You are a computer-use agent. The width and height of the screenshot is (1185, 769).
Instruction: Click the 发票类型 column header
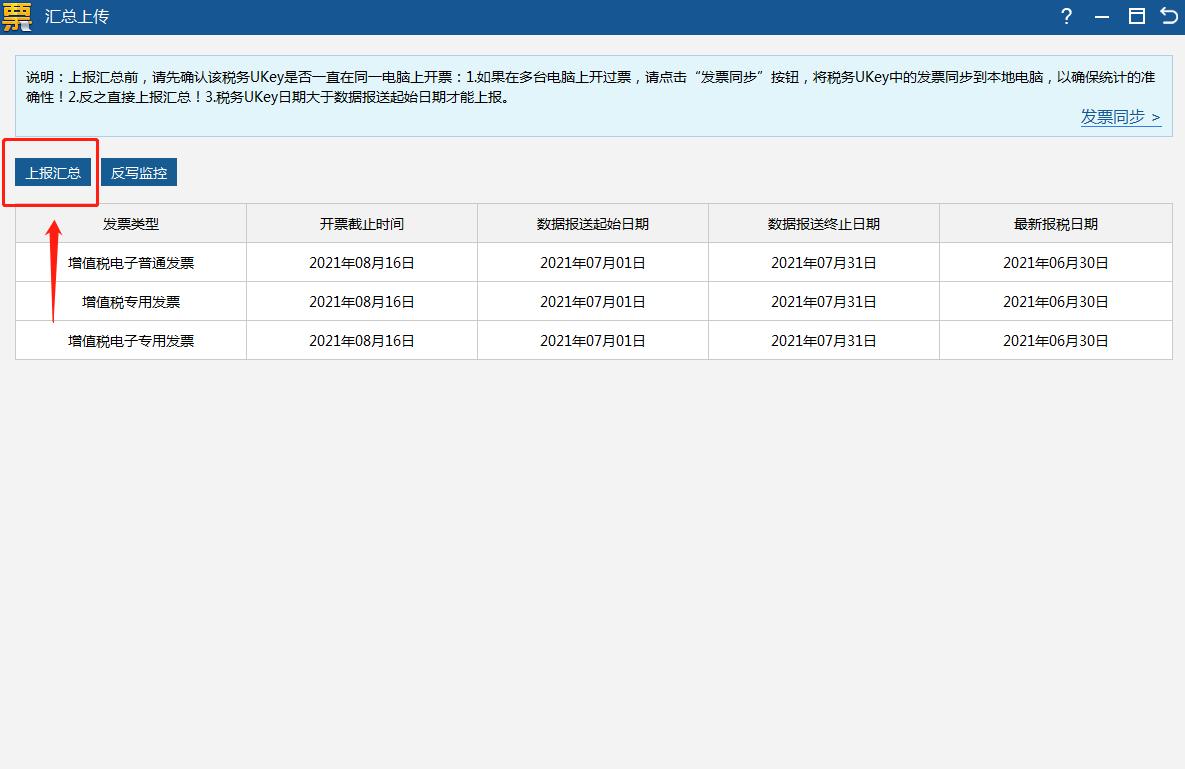131,224
